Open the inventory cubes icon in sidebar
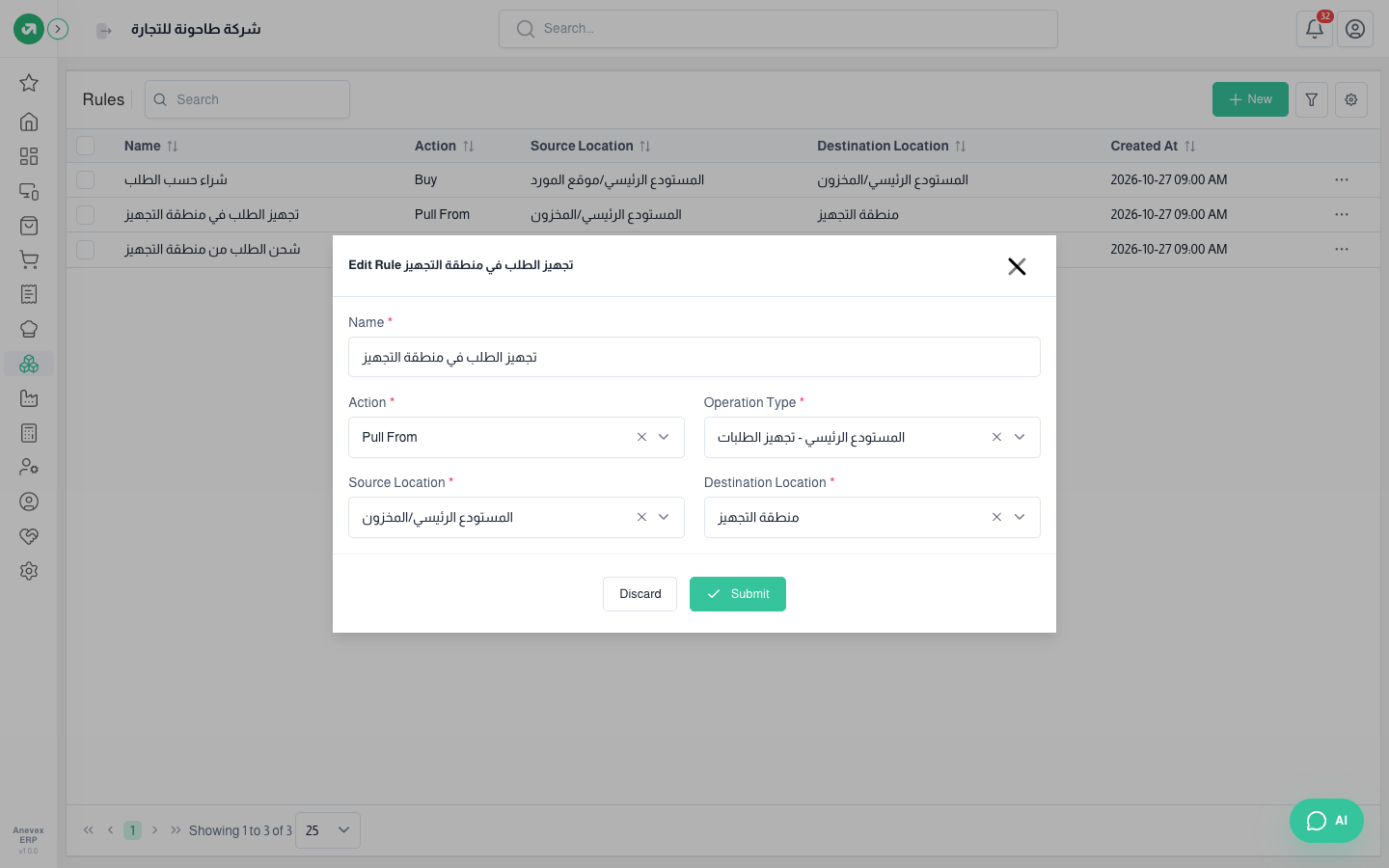 [x=29, y=364]
